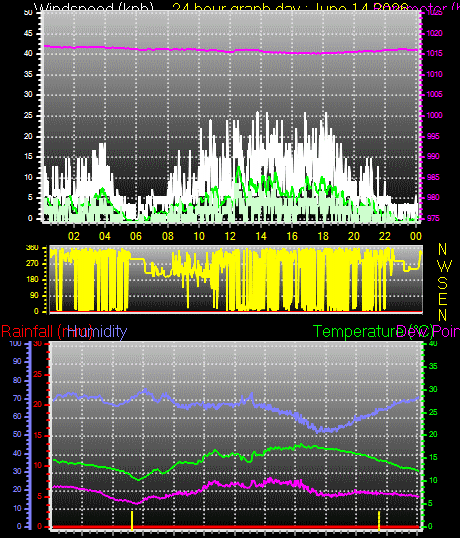Select the 270 wind direction label
Image resolution: width=460 pixels, height=538 pixels.
click(32, 264)
